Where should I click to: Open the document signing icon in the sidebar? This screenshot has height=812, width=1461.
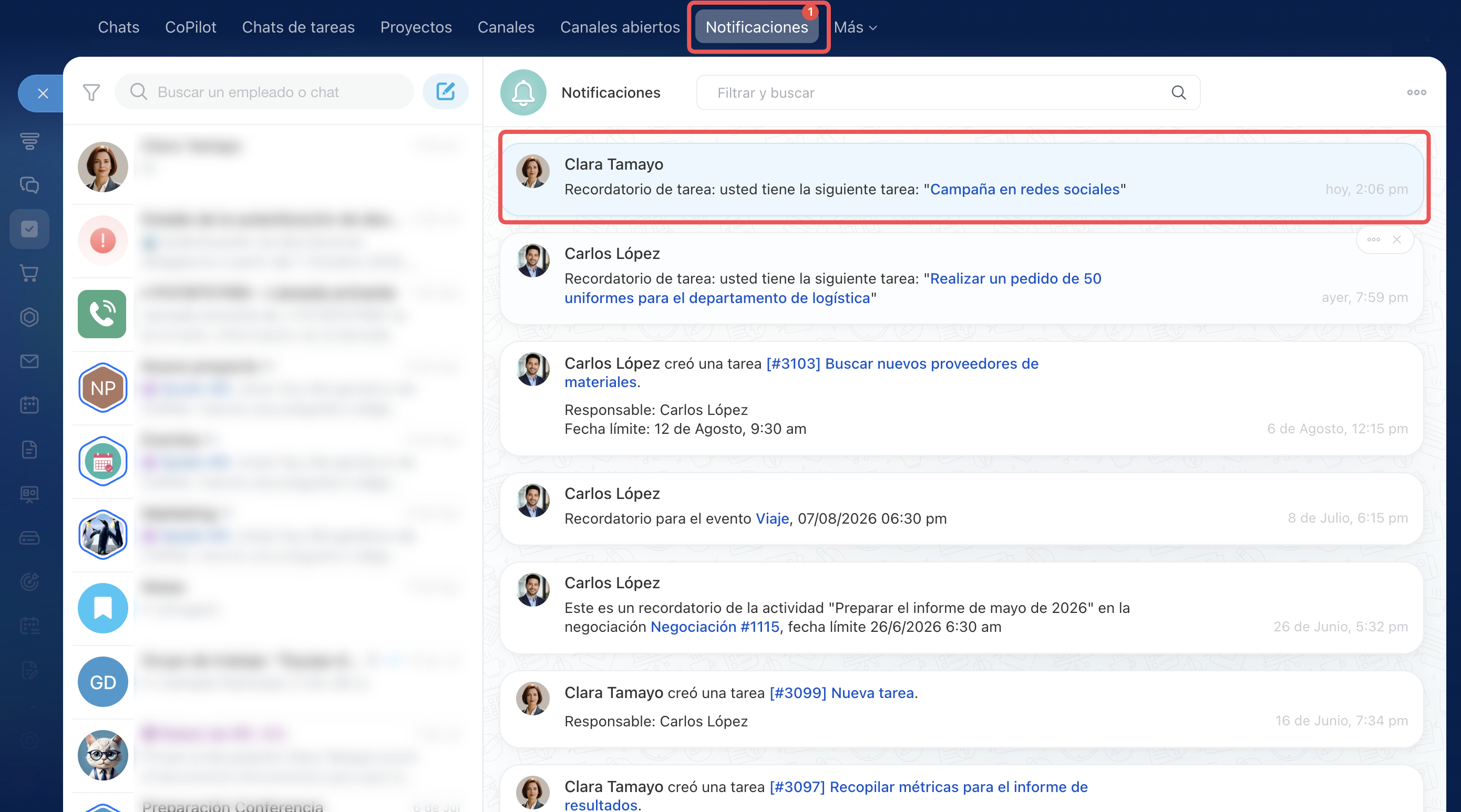pos(29,670)
